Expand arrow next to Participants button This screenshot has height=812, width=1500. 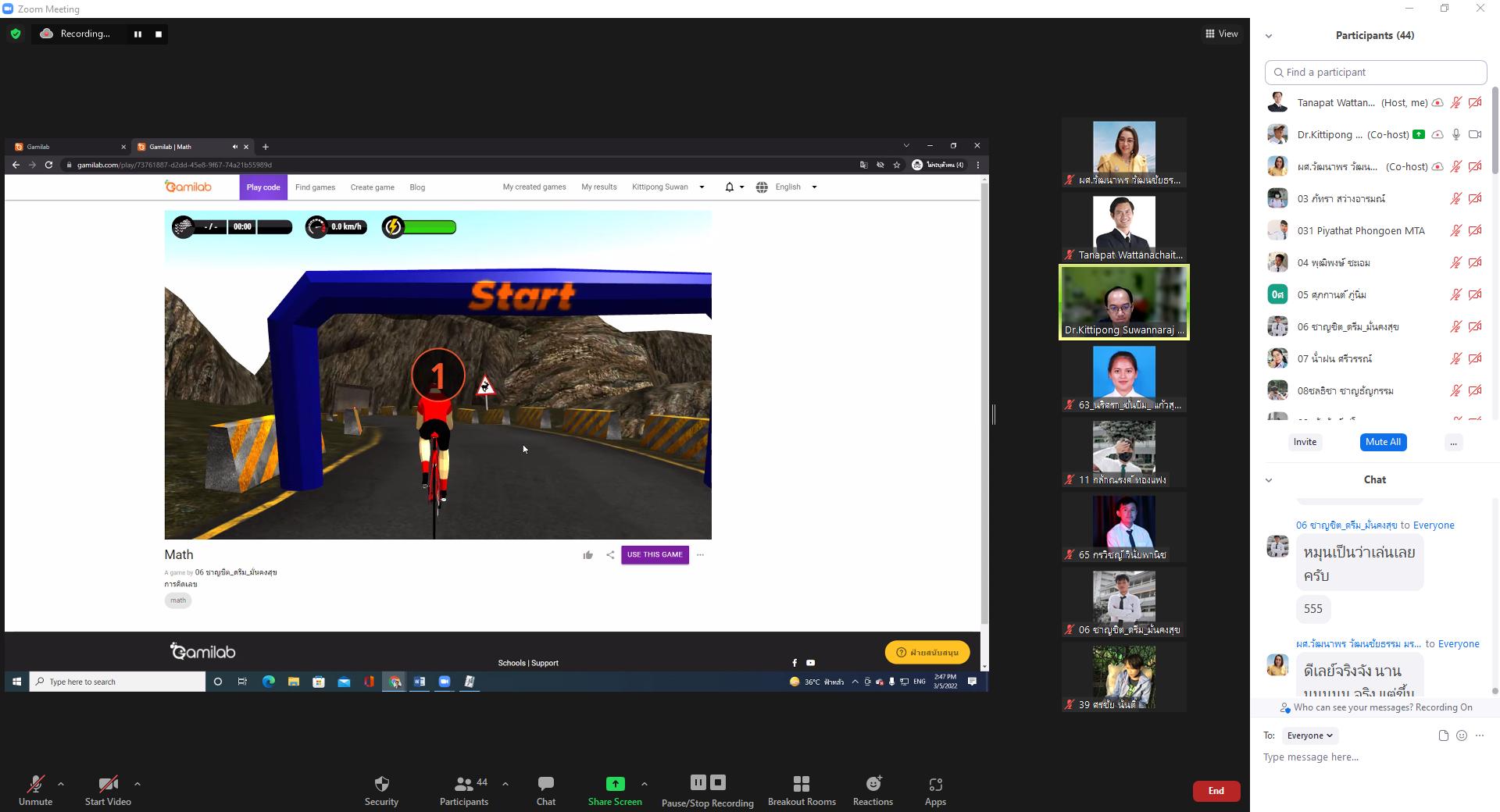point(505,783)
